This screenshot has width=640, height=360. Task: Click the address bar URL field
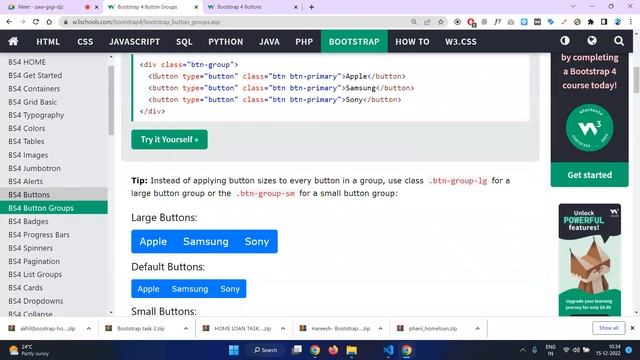click(x=237, y=22)
